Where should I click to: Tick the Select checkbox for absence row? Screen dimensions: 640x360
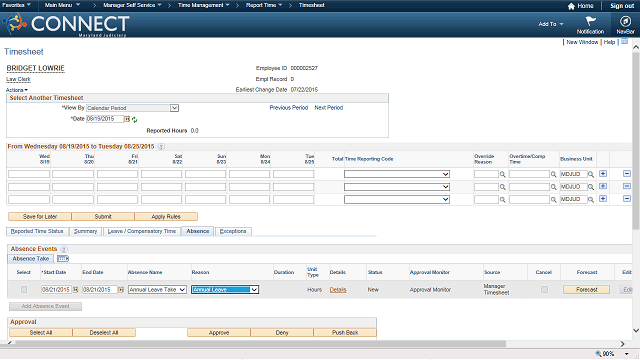coord(24,289)
